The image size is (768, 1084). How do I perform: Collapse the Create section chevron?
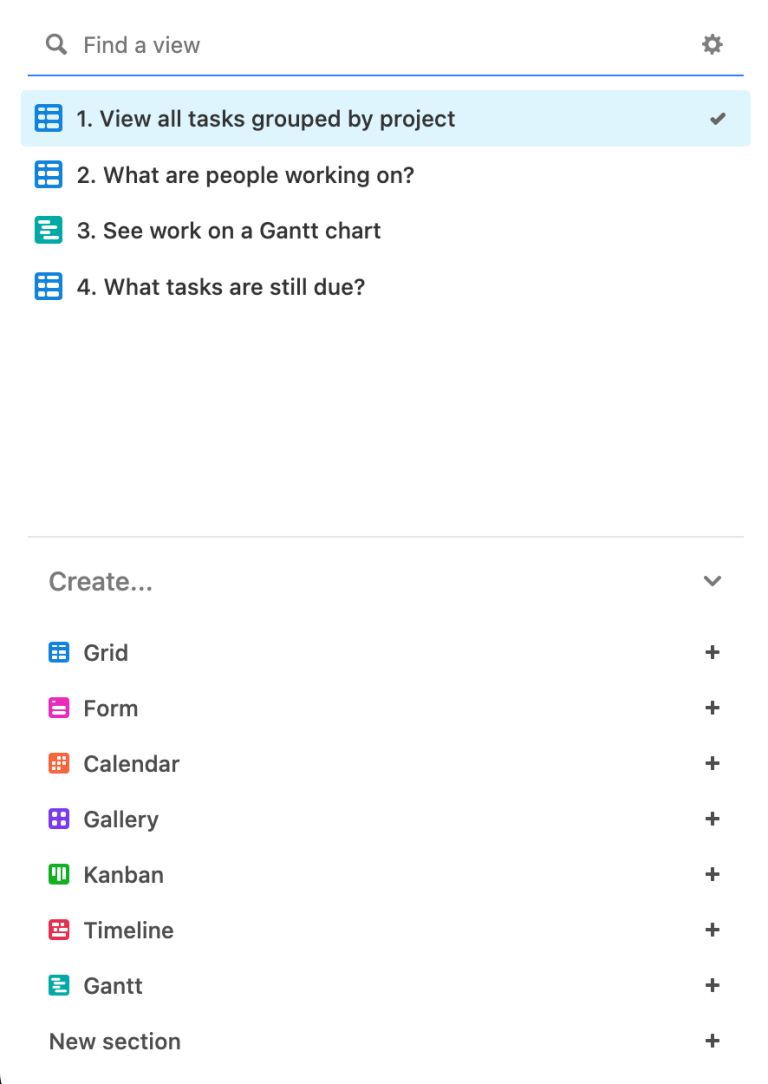pyautogui.click(x=712, y=580)
